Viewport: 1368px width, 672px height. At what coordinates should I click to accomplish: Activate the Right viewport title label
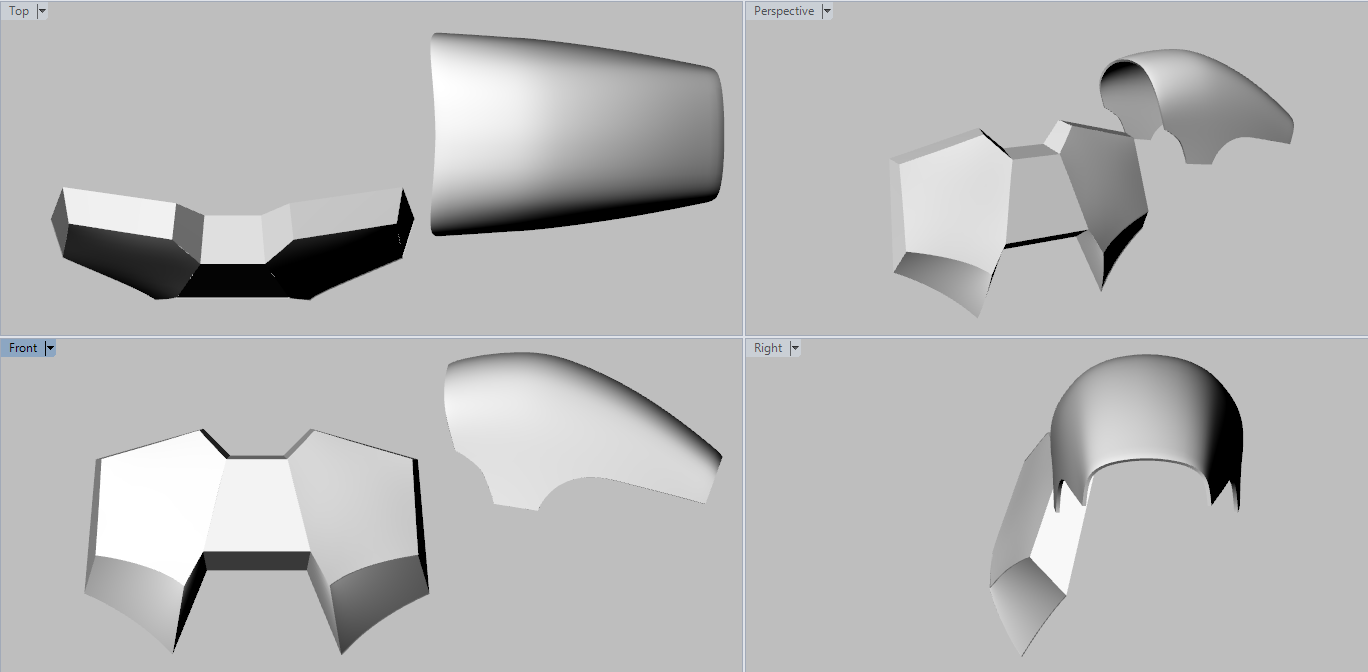[x=768, y=348]
